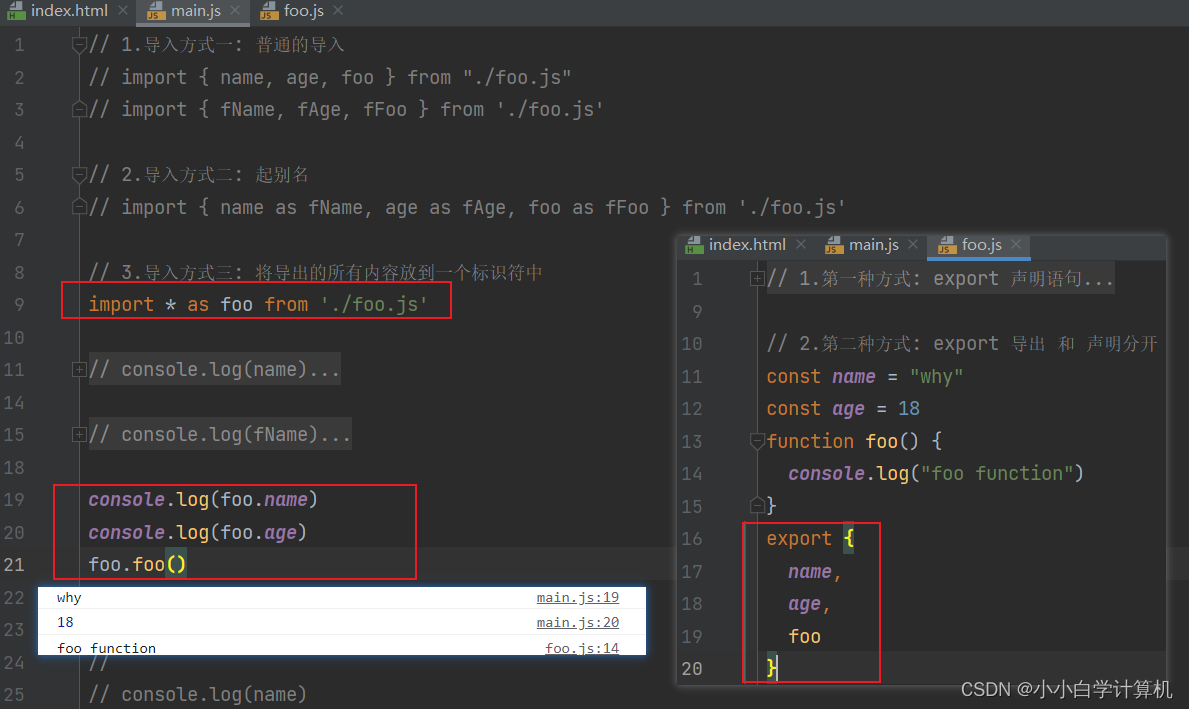Close main.js tab in the inset editor

pyautogui.click(x=913, y=244)
